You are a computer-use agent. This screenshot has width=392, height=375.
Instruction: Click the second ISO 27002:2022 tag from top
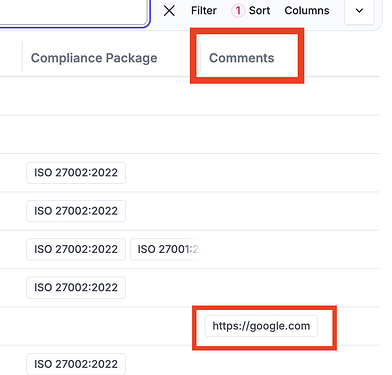(x=76, y=211)
